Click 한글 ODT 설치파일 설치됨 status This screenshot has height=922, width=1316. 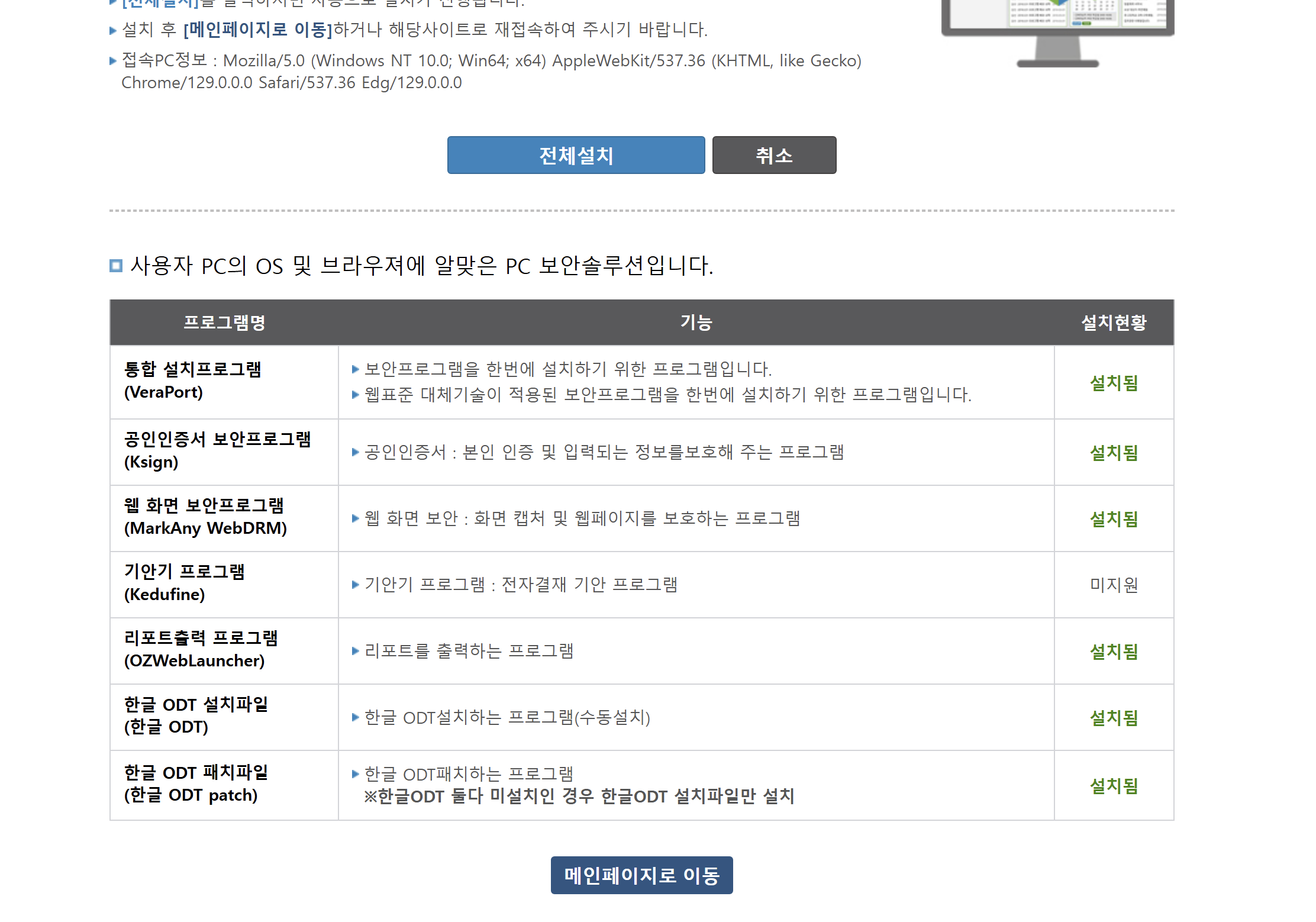(1114, 718)
